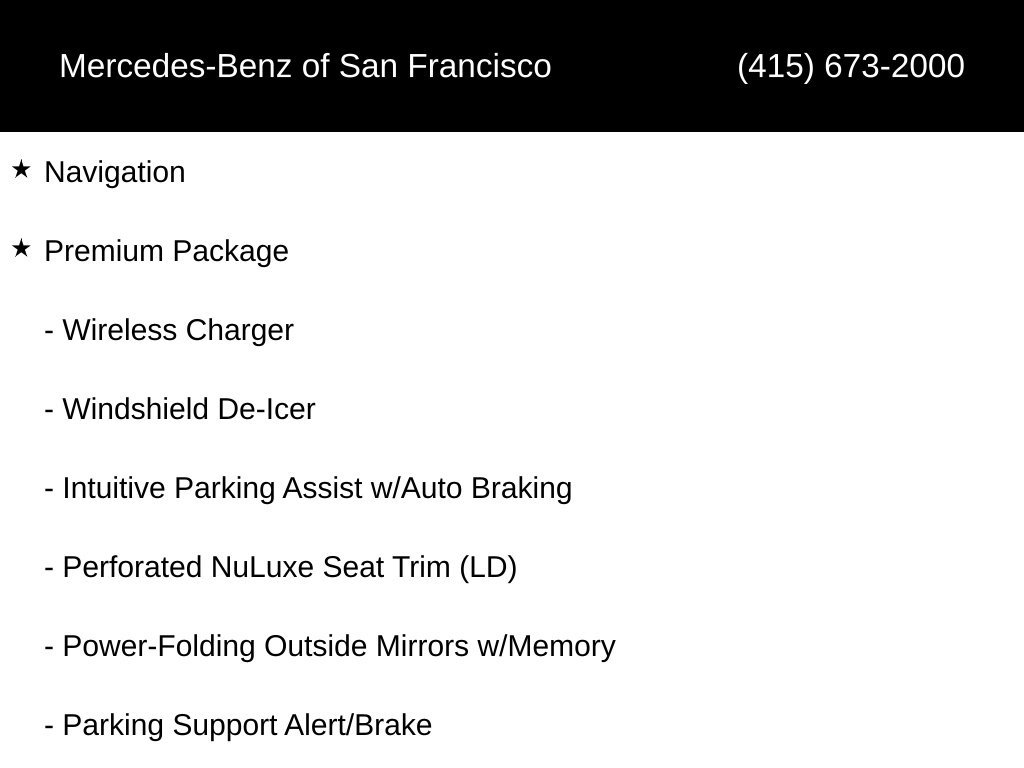Click the black header banner area
The width and height of the screenshot is (1024, 768).
point(512,66)
